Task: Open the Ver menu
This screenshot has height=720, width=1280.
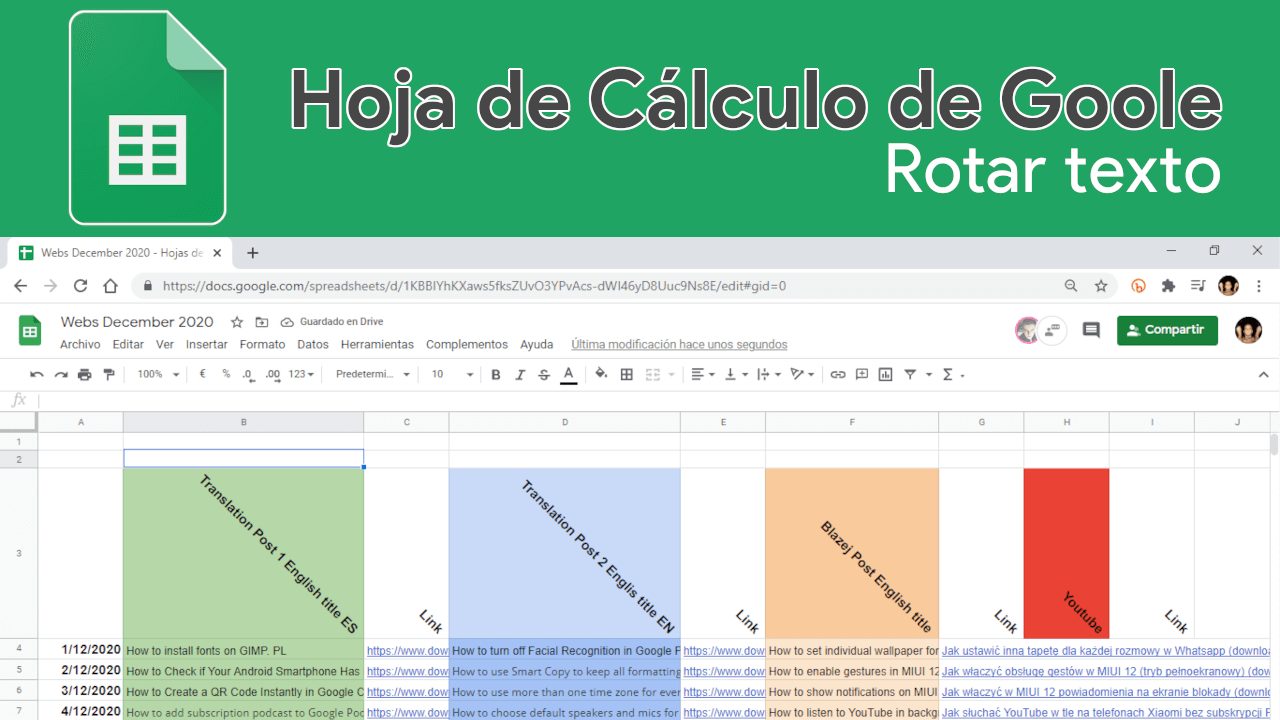Action: [165, 344]
